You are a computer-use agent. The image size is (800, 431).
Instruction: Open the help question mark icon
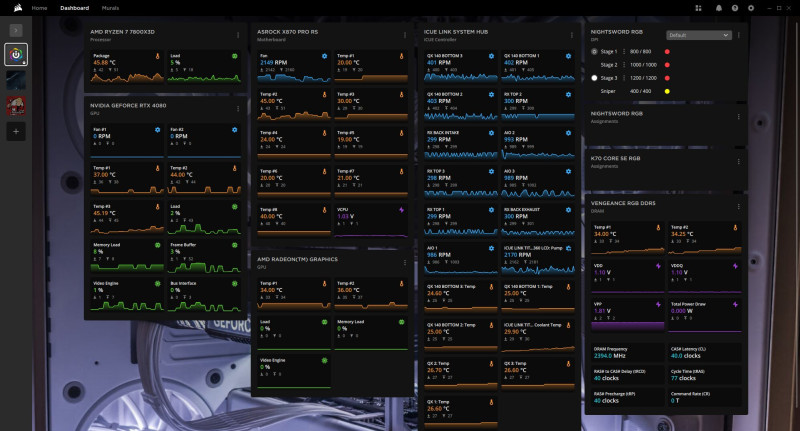[x=735, y=8]
